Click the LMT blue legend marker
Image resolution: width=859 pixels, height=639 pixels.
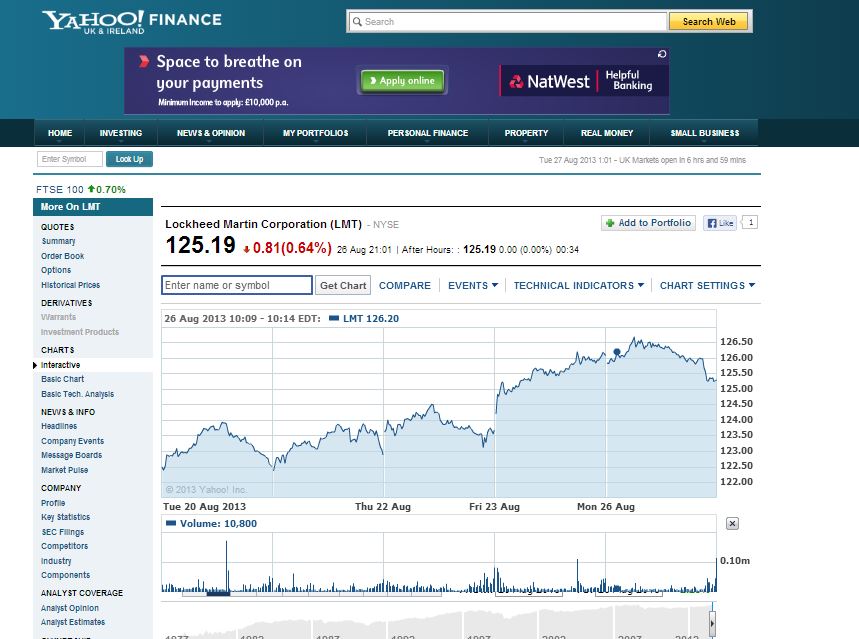click(x=334, y=318)
